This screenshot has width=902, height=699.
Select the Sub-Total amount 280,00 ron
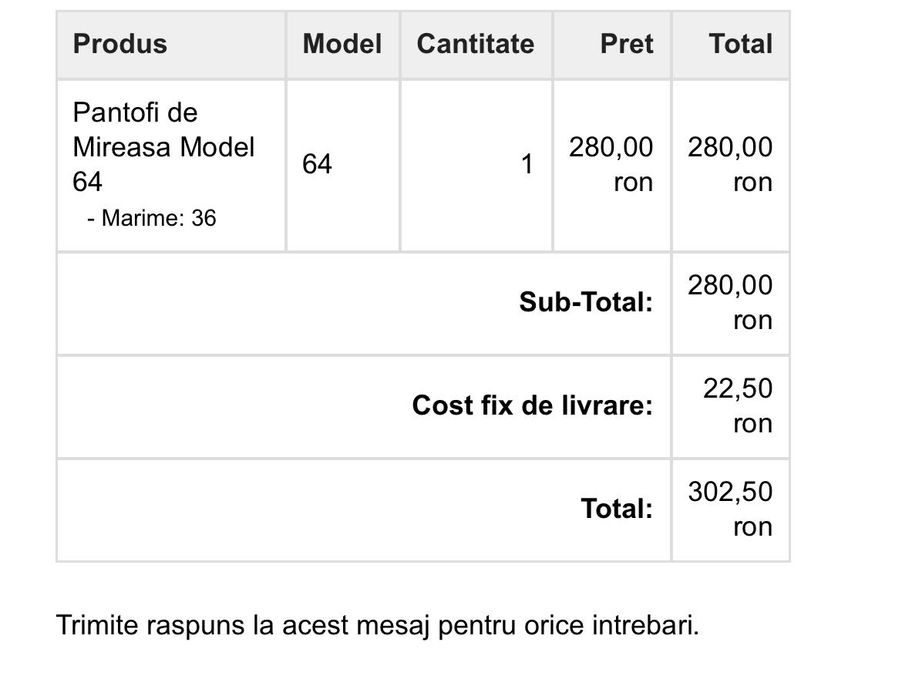point(730,303)
